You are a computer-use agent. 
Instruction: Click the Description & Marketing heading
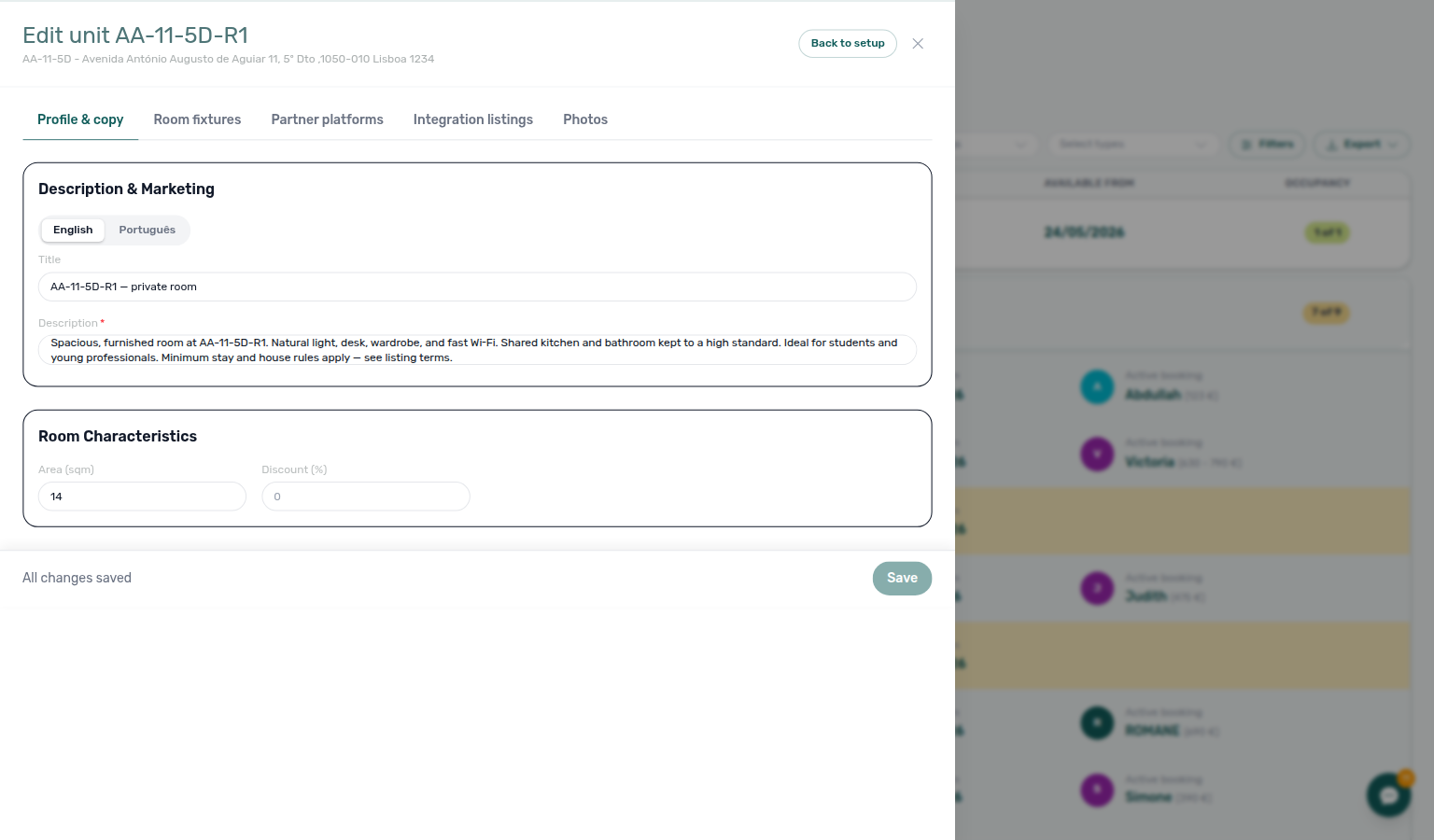126,189
